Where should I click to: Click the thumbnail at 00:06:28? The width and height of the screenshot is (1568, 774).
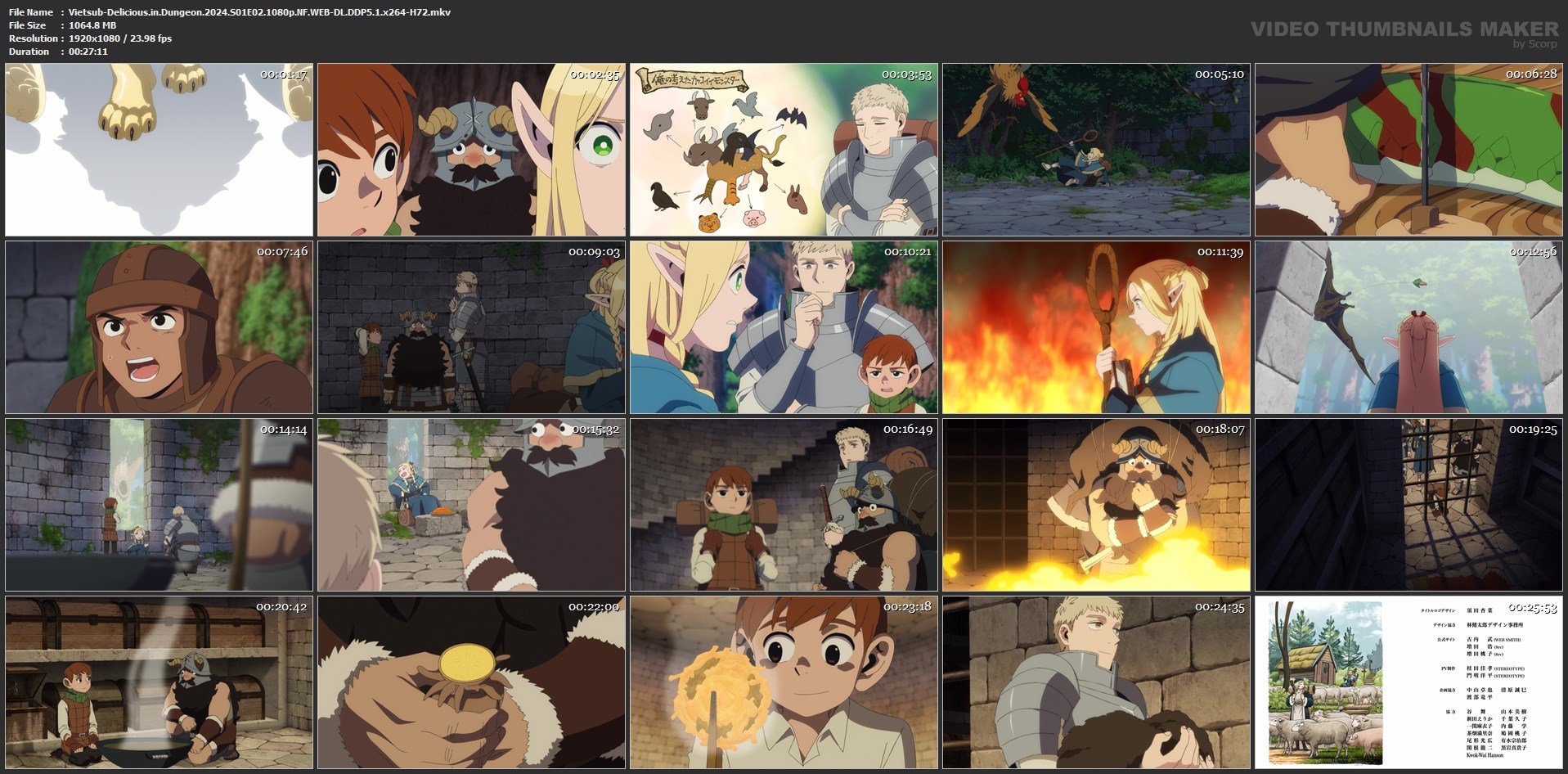(1409, 150)
